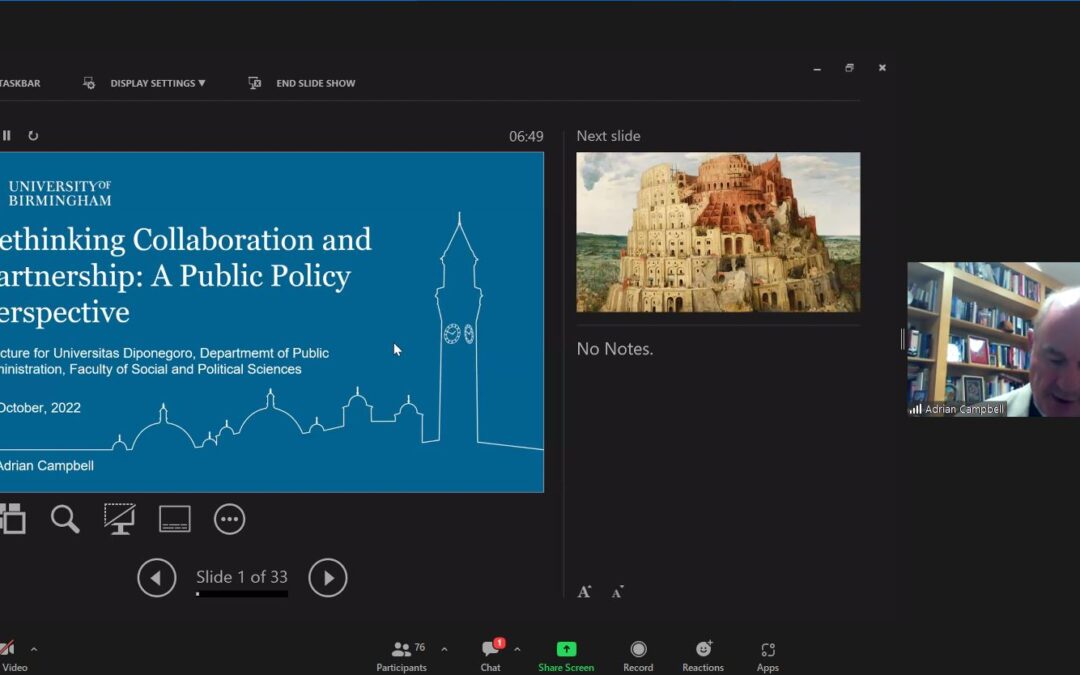Click Adrian Campbell's video thumbnail
The height and width of the screenshot is (675, 1080).
pos(993,340)
